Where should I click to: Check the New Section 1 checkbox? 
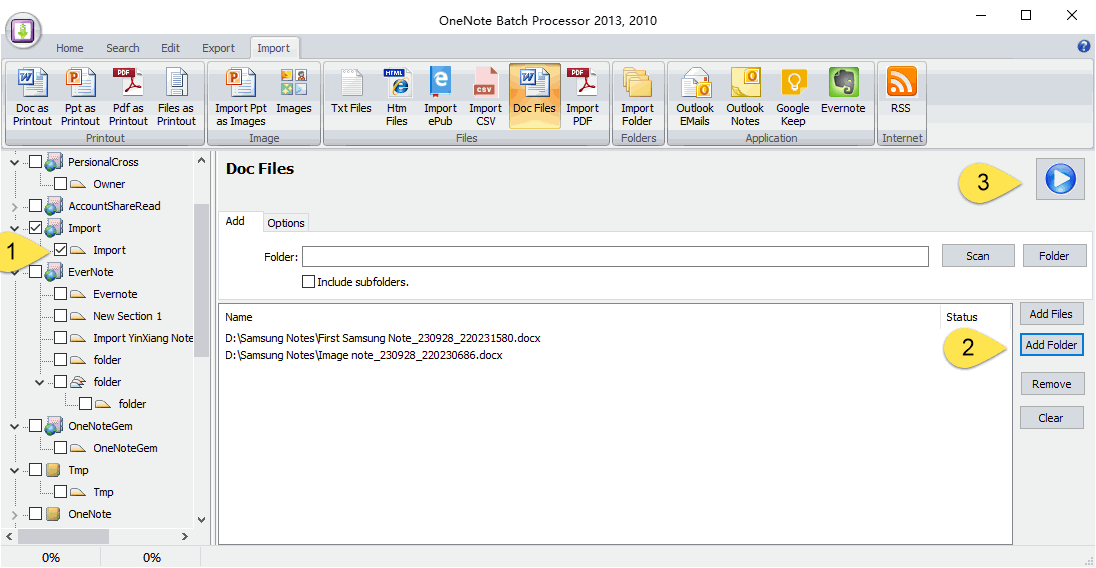pyautogui.click(x=61, y=316)
